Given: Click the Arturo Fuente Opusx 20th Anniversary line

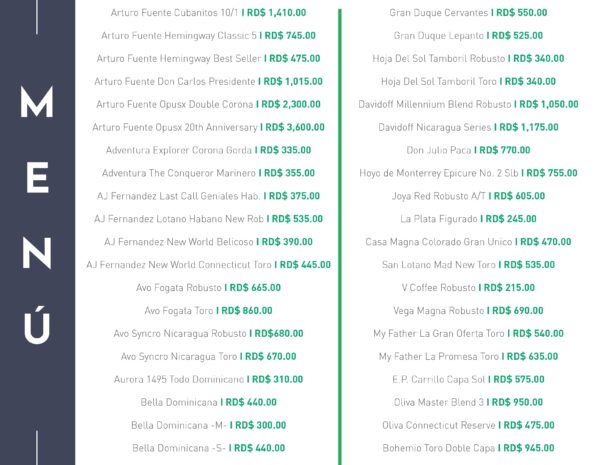Looking at the screenshot, I should pyautogui.click(x=208, y=127).
